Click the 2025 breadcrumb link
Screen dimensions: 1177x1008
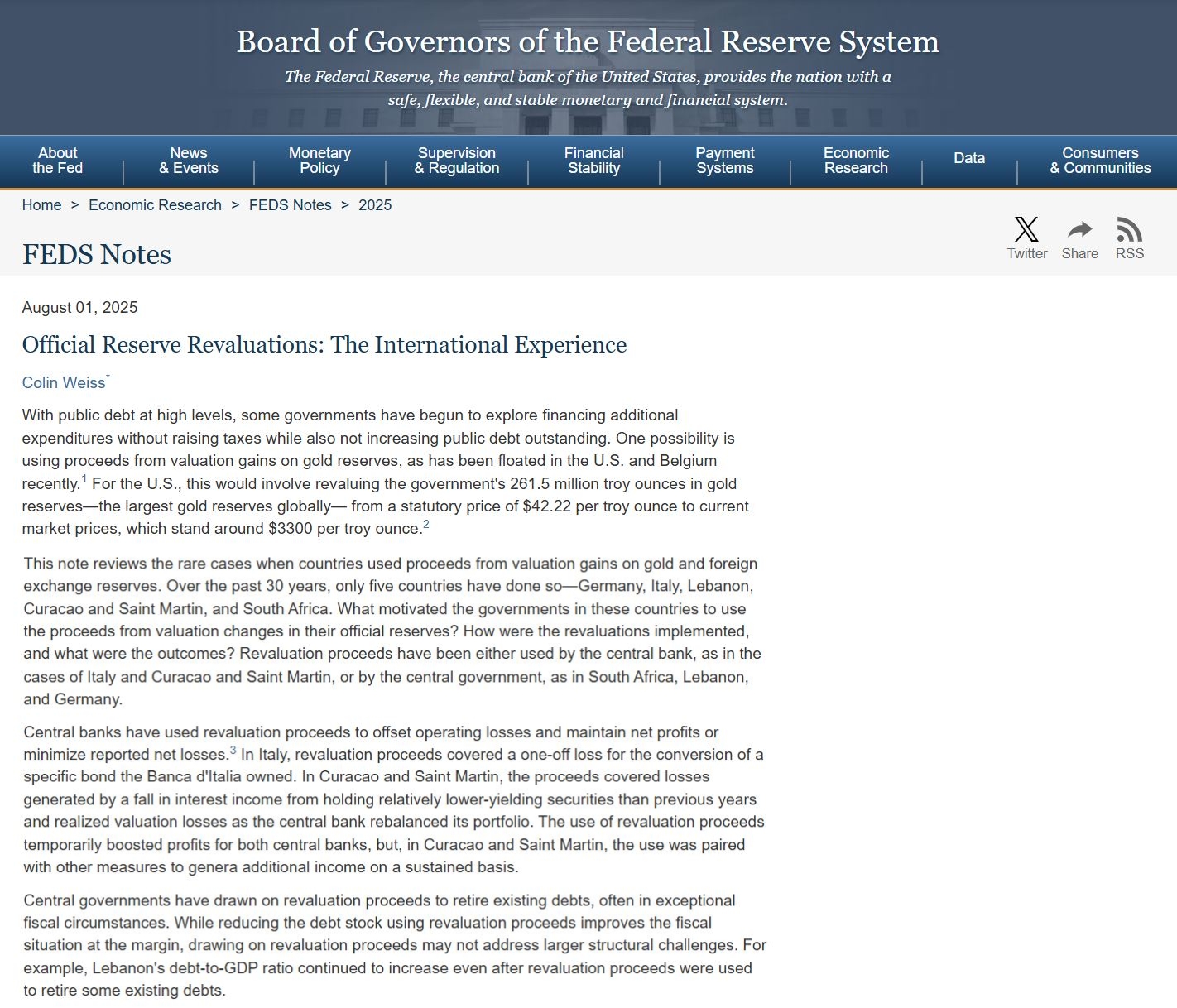375,205
